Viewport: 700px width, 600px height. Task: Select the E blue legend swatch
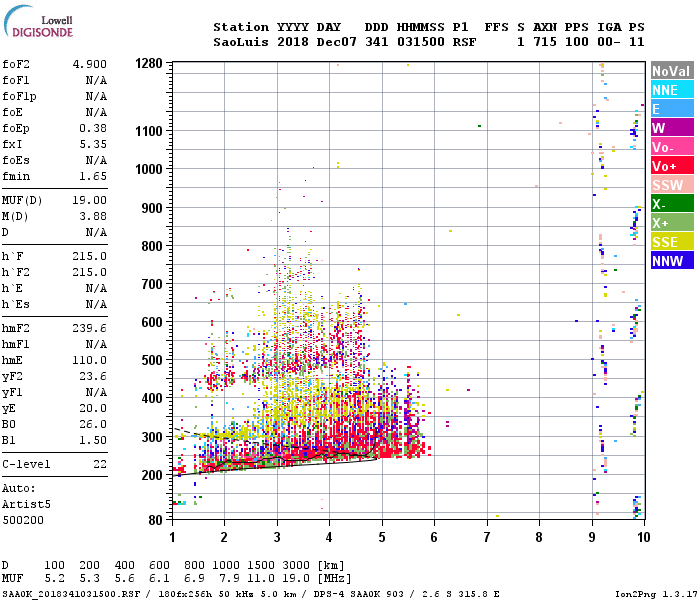coord(672,109)
